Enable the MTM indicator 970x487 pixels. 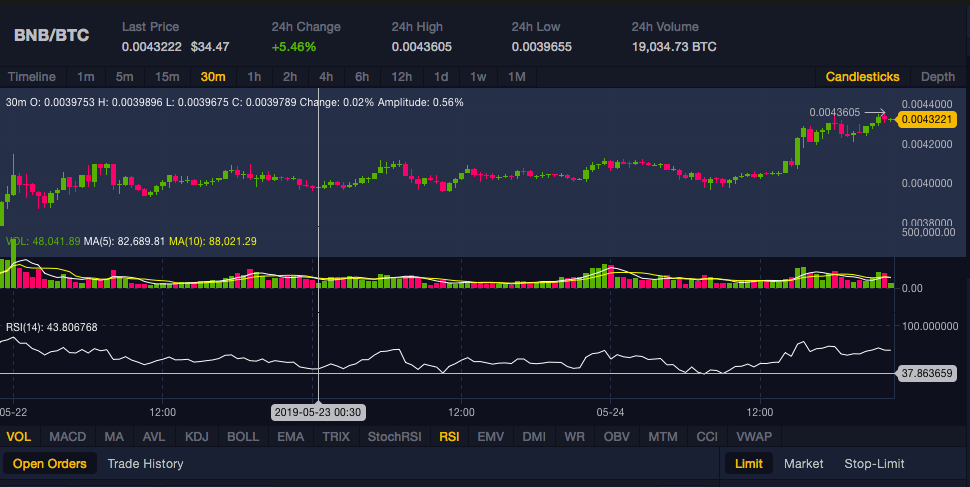point(663,436)
